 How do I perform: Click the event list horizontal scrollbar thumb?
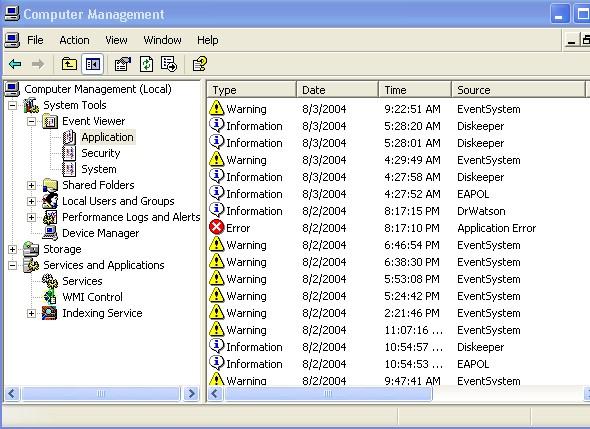(x=328, y=394)
